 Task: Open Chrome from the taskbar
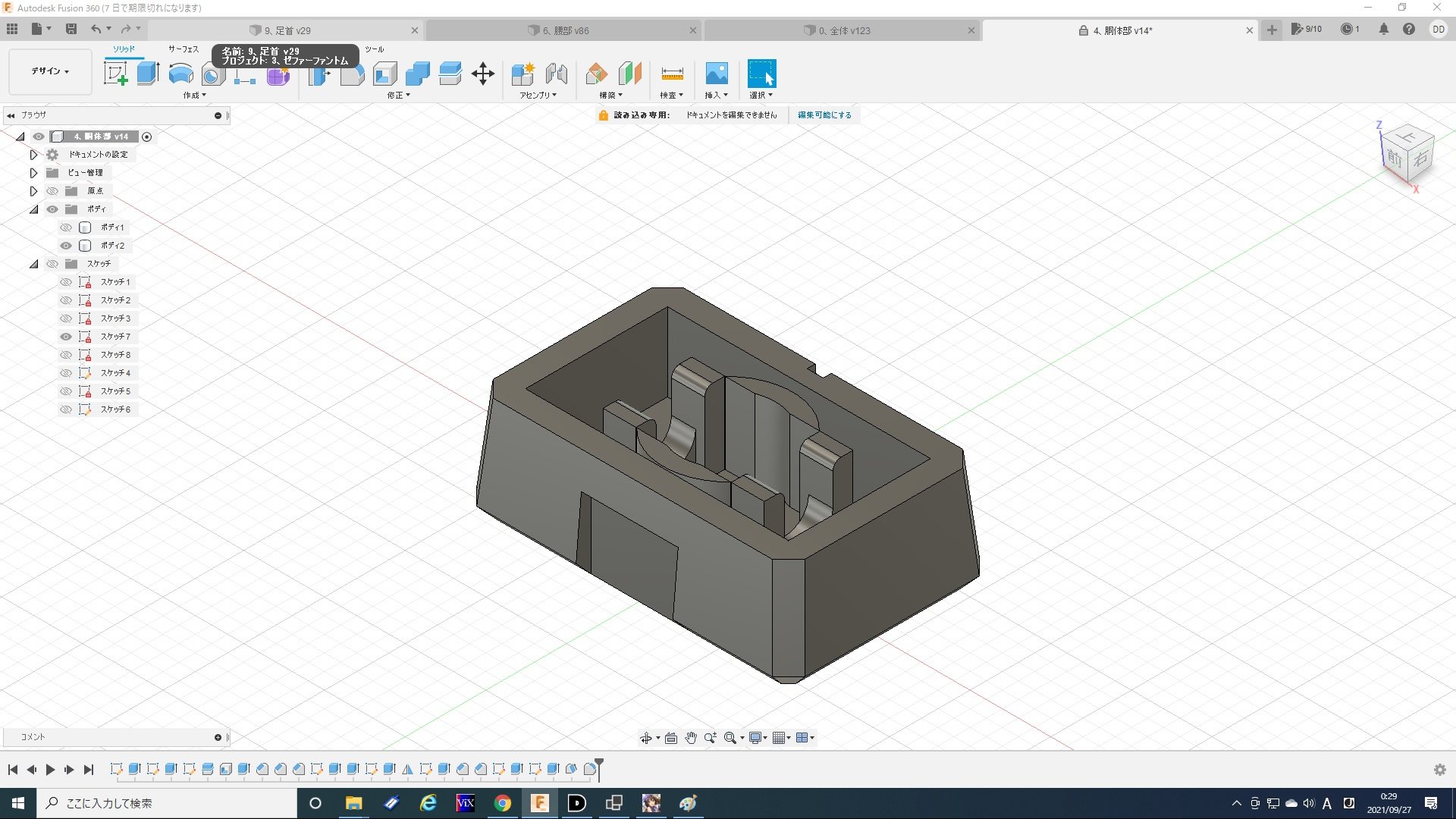[x=502, y=803]
